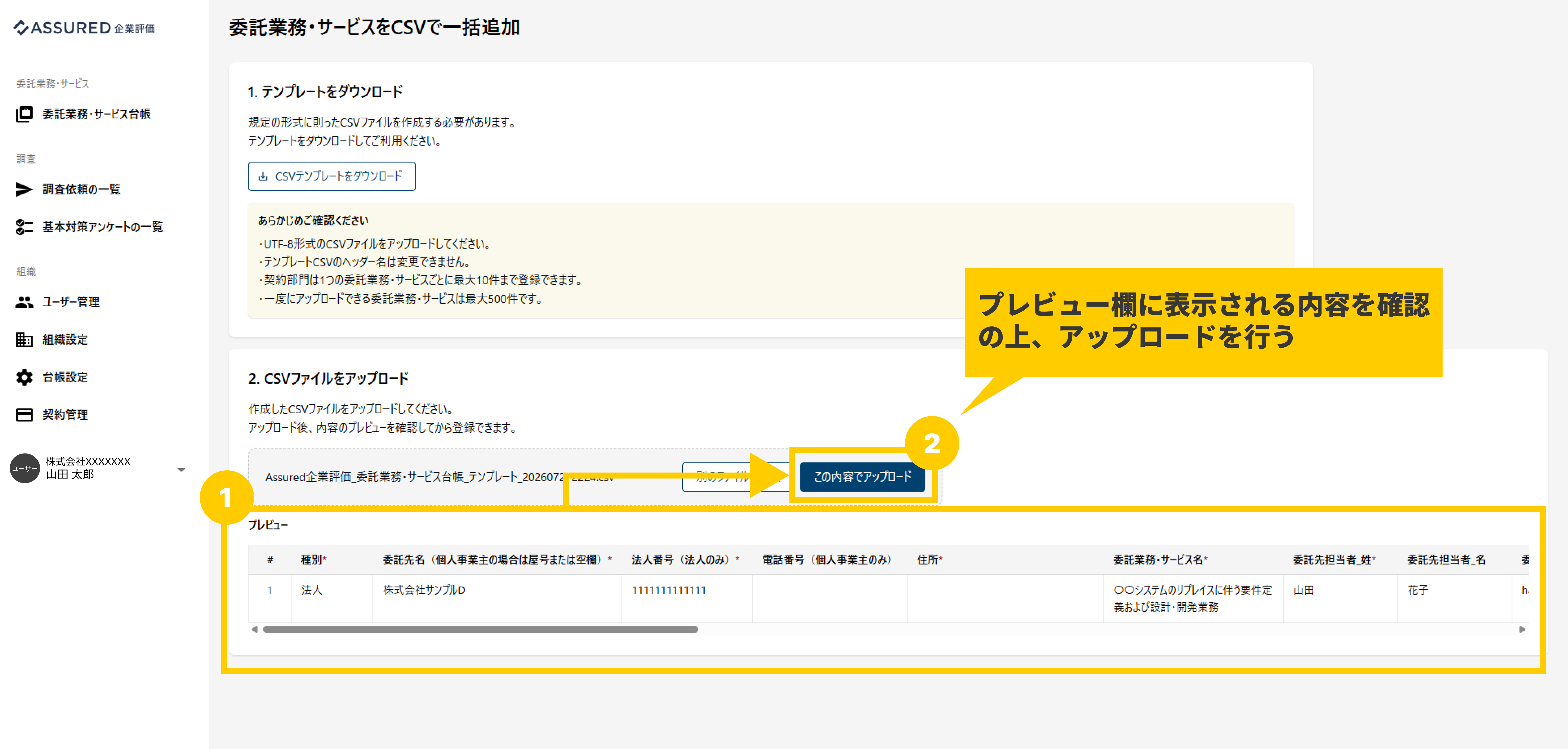This screenshot has width=1568, height=749.
Task: Click the page title 委託業務・サービスをCSVで一括追加
Action: point(374,27)
